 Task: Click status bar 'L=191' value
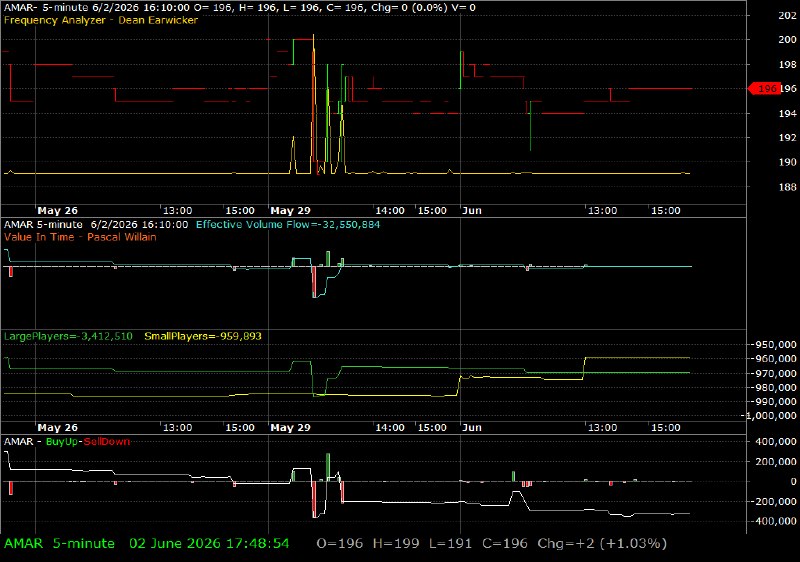click(451, 544)
